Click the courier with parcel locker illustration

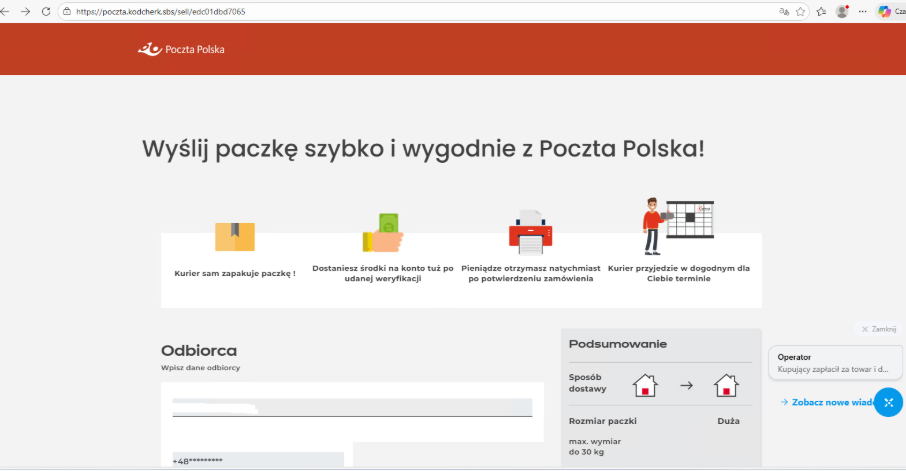678,224
